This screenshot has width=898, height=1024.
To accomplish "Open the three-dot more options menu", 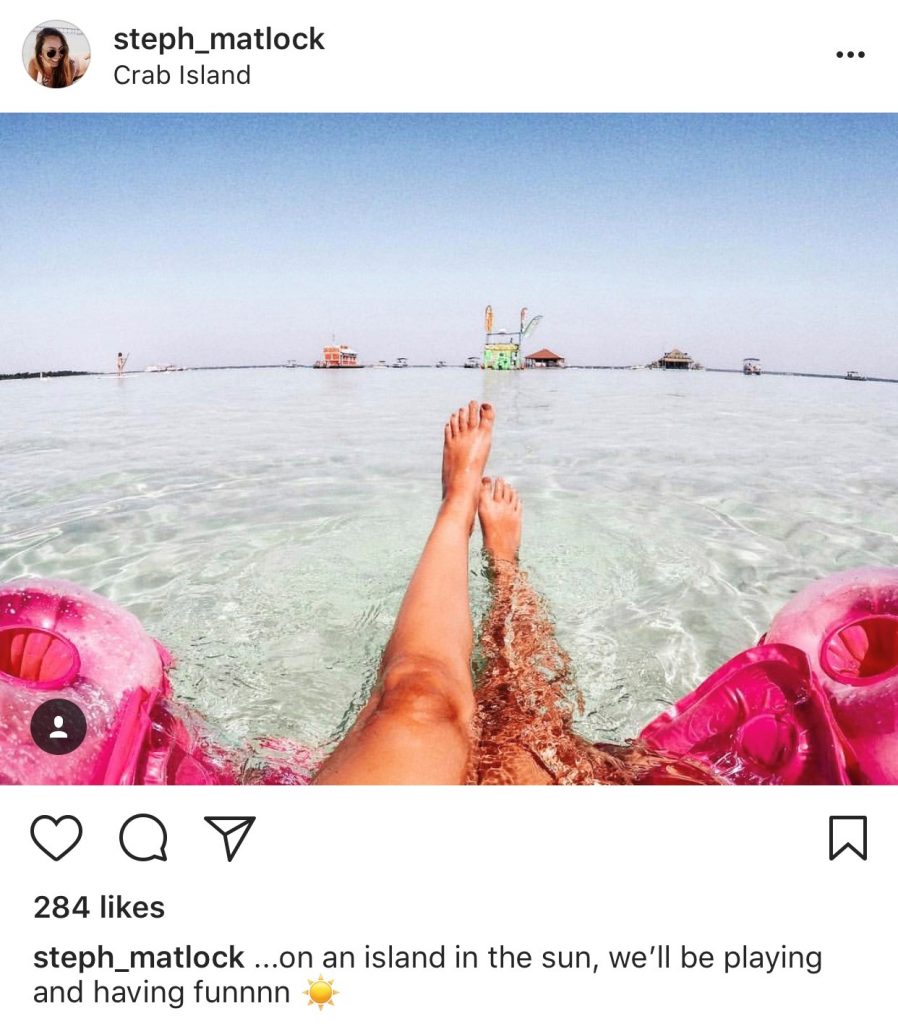I will click(850, 55).
